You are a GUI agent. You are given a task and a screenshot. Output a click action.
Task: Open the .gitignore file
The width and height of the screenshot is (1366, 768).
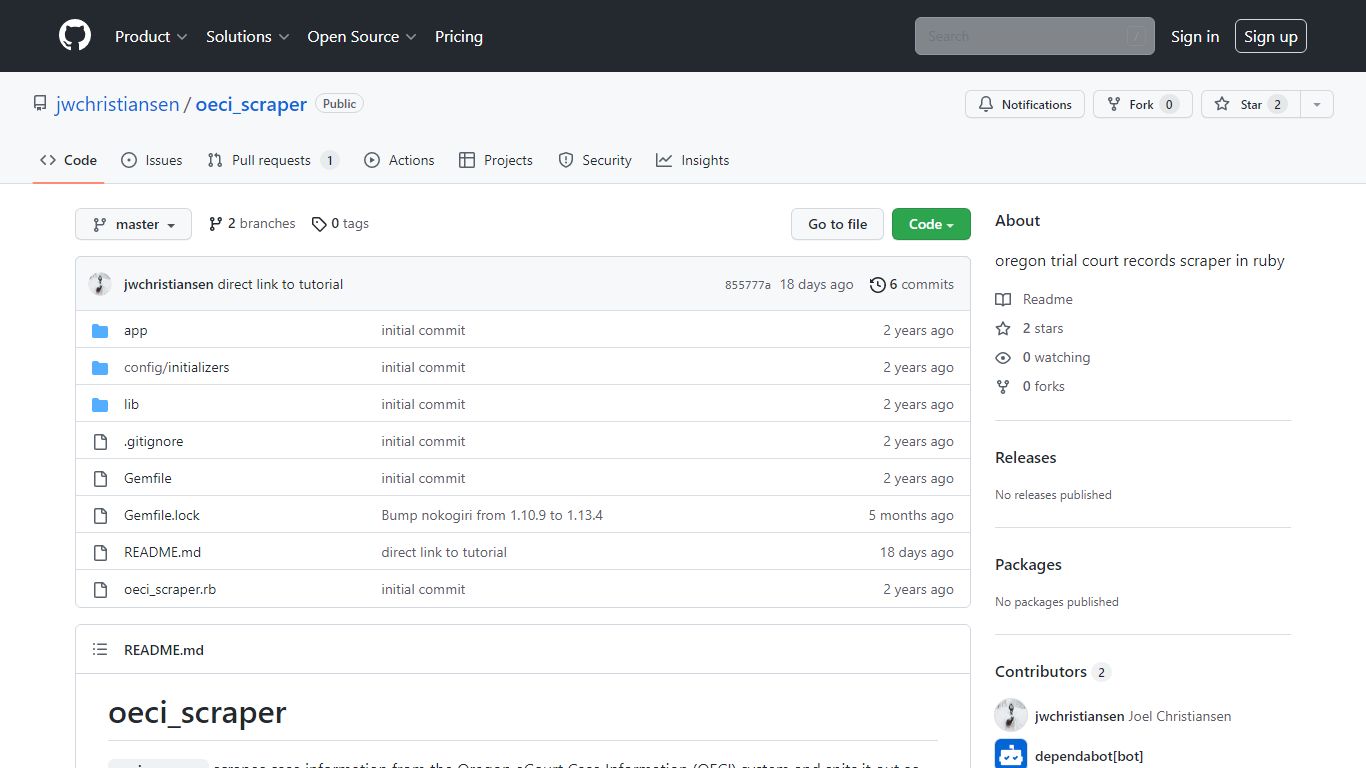click(154, 441)
